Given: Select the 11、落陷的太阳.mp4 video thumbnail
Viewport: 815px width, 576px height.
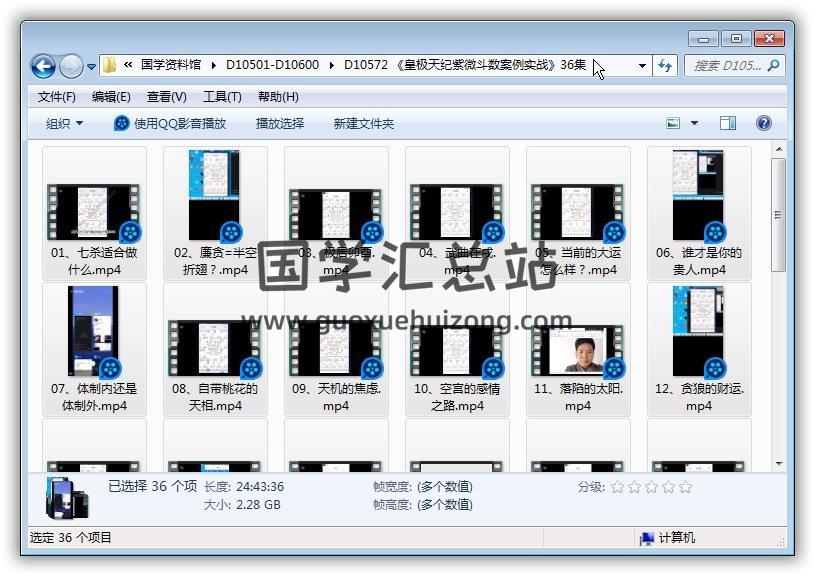Looking at the screenshot, I should pyautogui.click(x=578, y=350).
